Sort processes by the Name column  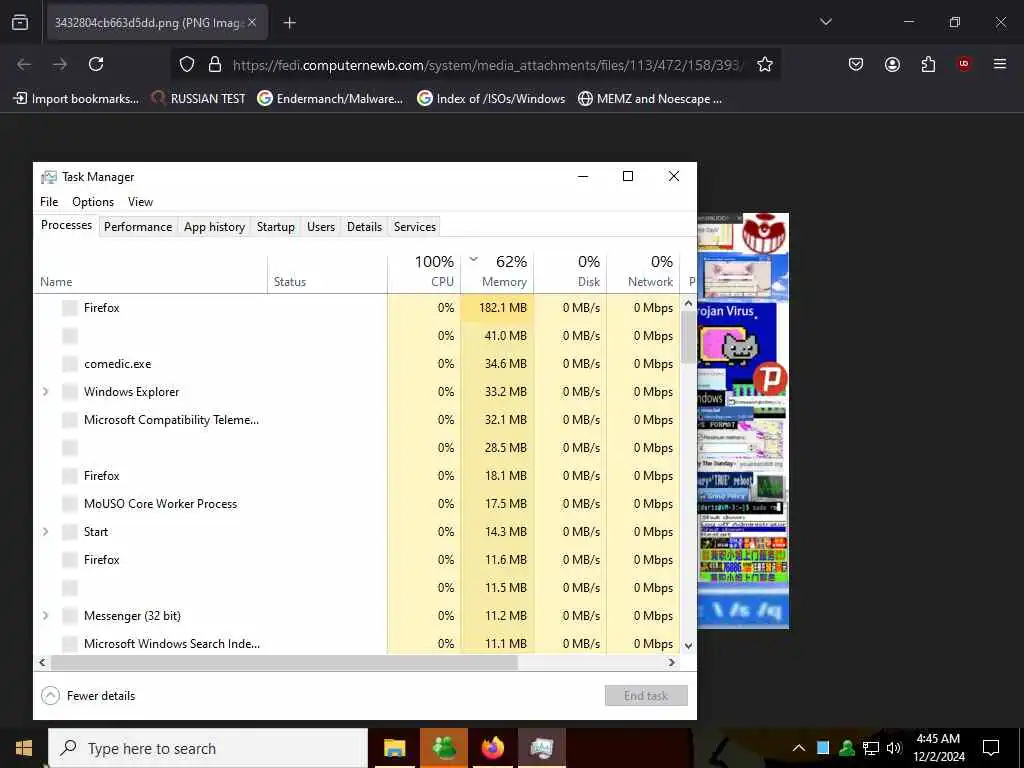point(151,272)
